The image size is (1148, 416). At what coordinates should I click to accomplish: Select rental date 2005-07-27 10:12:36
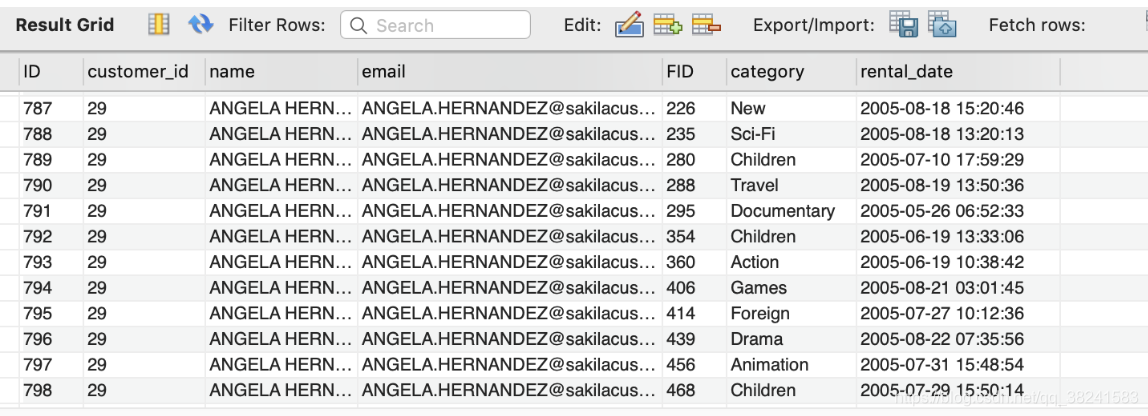coord(958,313)
